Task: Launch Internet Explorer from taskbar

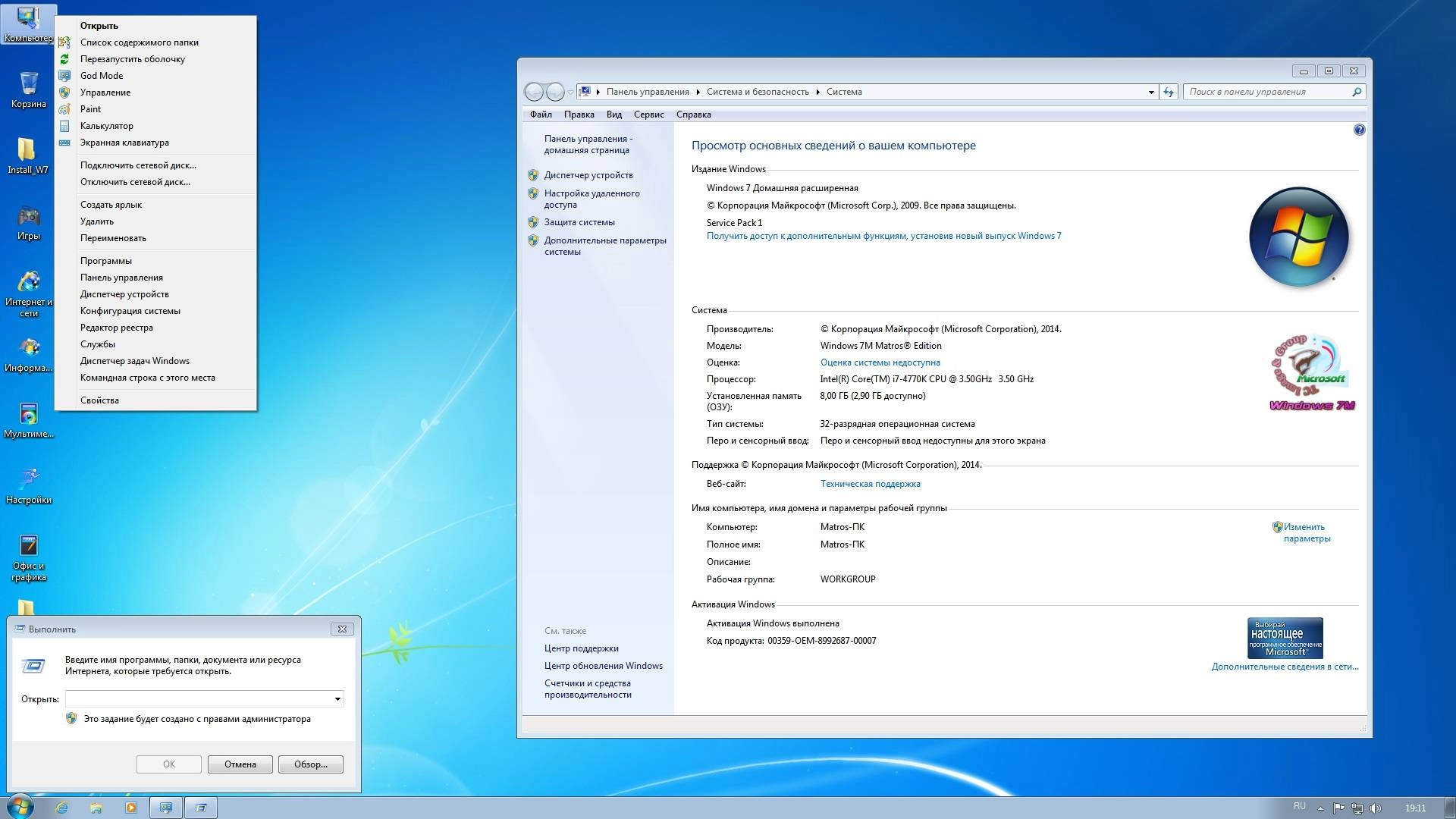Action: [x=62, y=808]
